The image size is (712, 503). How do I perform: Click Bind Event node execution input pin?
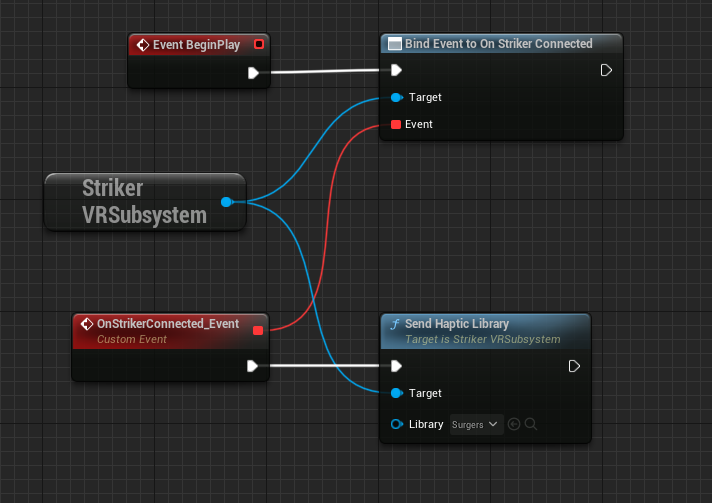click(396, 70)
